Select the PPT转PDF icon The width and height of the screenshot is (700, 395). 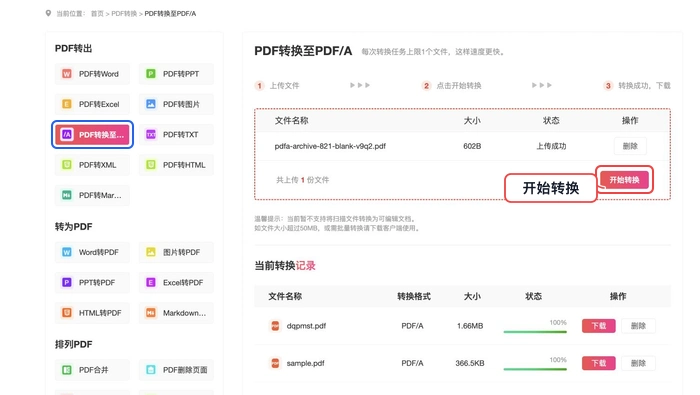pyautogui.click(x=67, y=283)
